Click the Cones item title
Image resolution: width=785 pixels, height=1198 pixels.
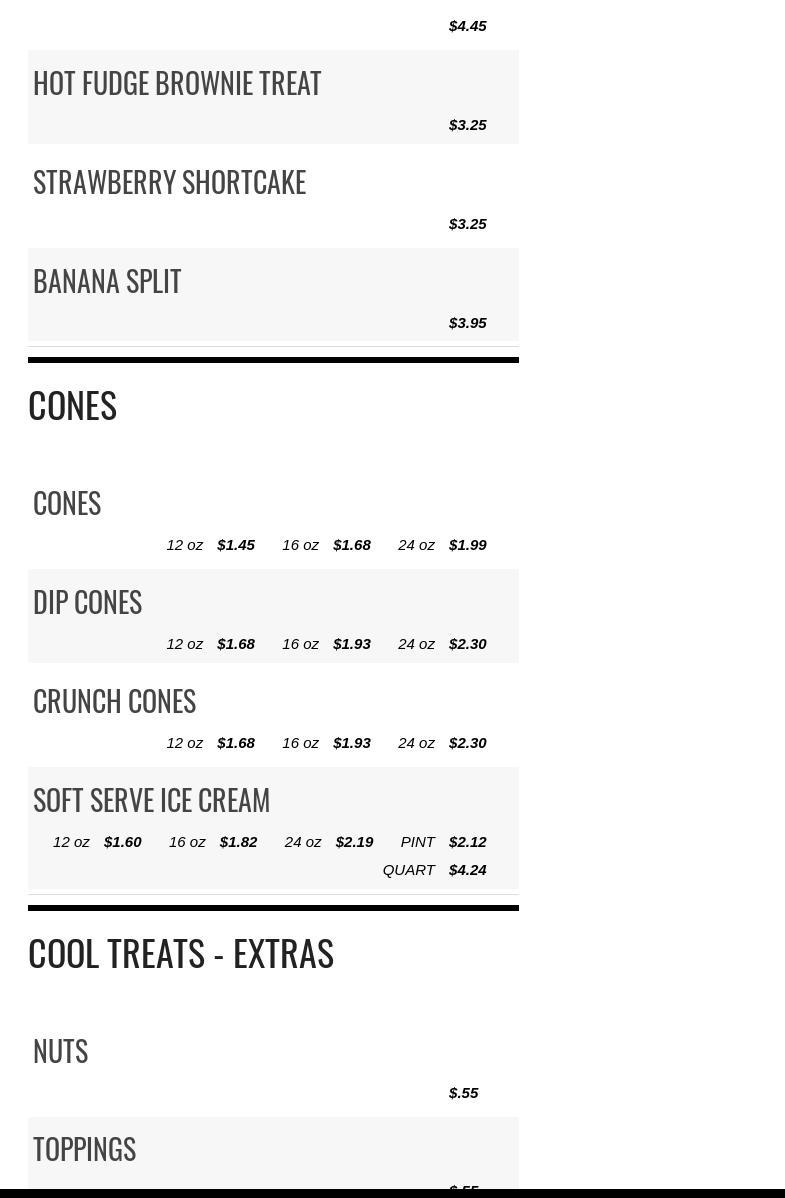coord(66,503)
